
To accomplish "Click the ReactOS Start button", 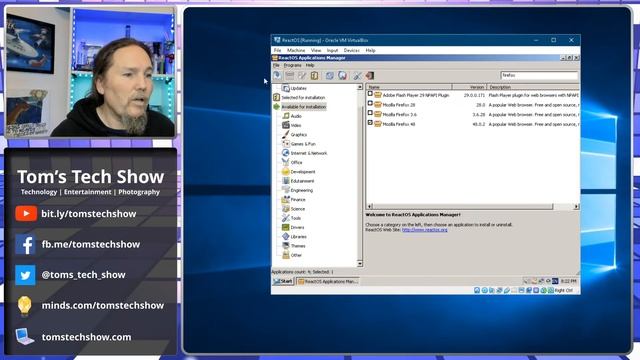I will point(283,281).
